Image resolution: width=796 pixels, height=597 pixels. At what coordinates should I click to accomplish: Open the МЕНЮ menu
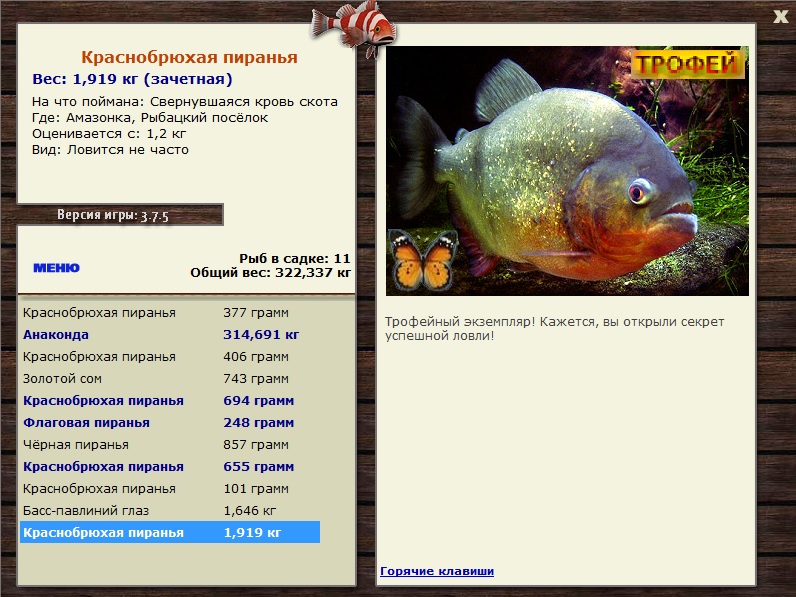tap(56, 268)
